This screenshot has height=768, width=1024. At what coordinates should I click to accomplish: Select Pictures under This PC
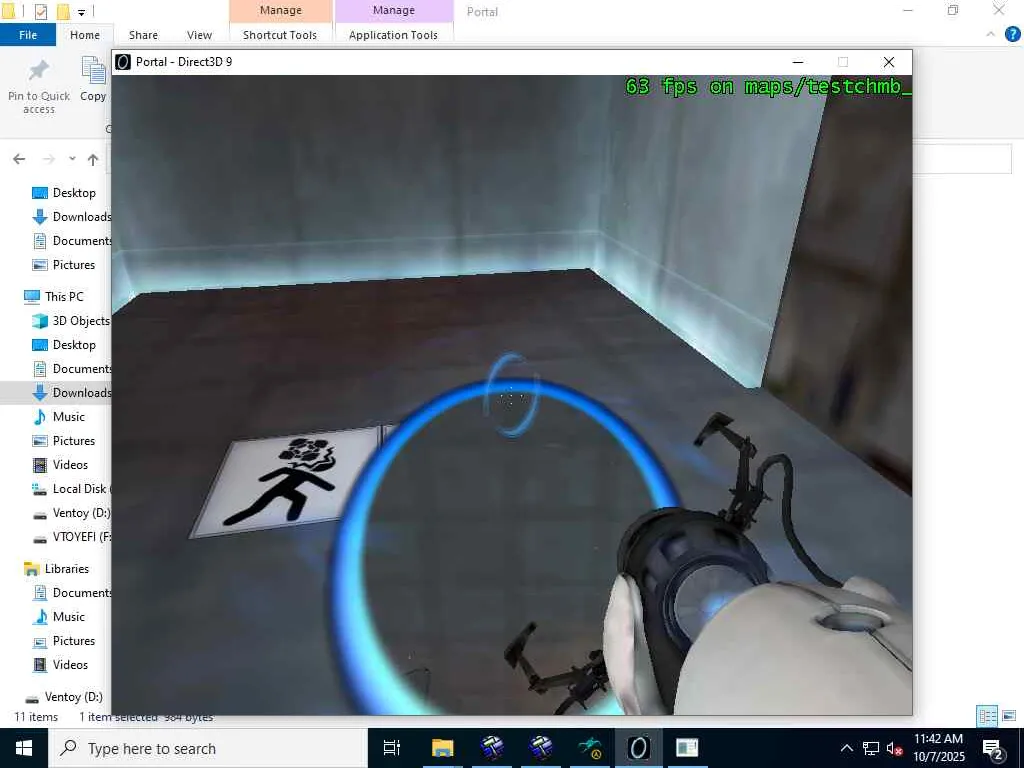pos(64,441)
